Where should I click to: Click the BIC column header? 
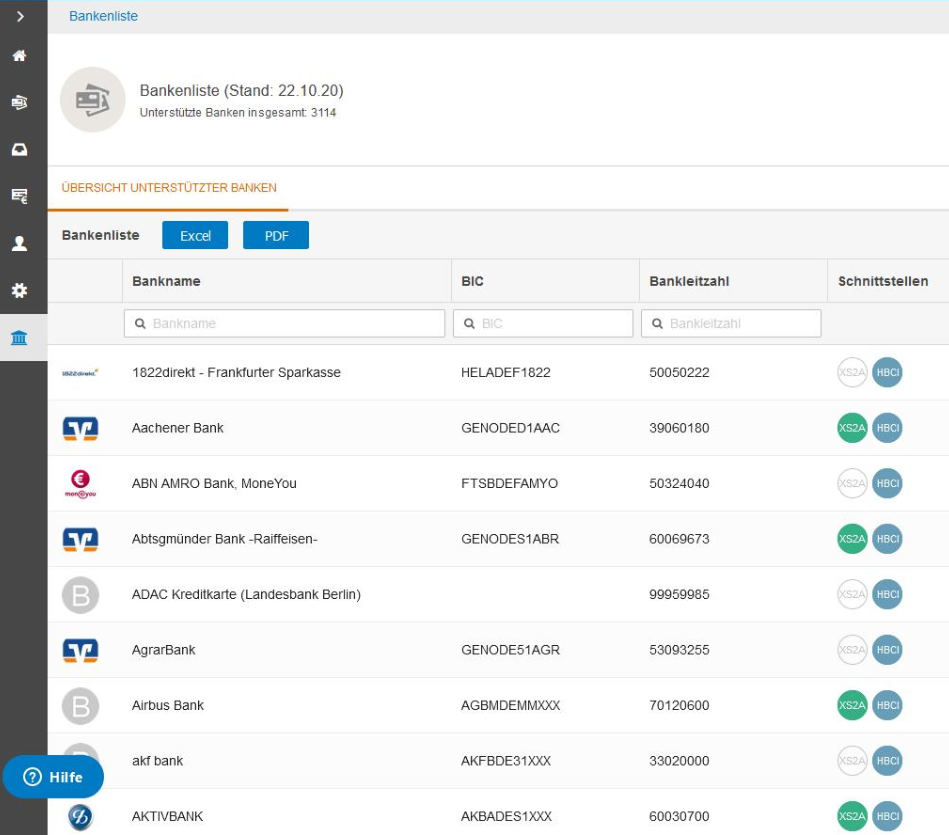(472, 281)
